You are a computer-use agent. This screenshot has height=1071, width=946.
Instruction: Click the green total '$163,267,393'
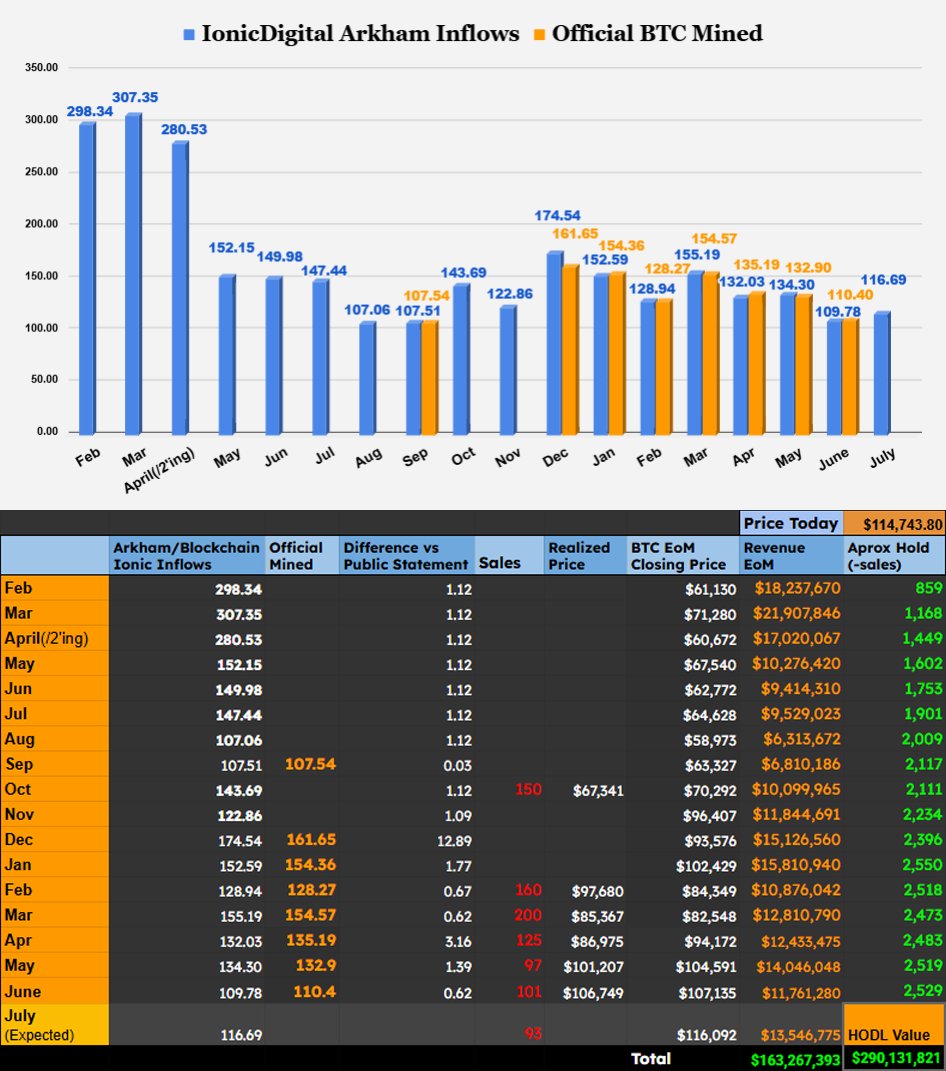pyautogui.click(x=795, y=1060)
